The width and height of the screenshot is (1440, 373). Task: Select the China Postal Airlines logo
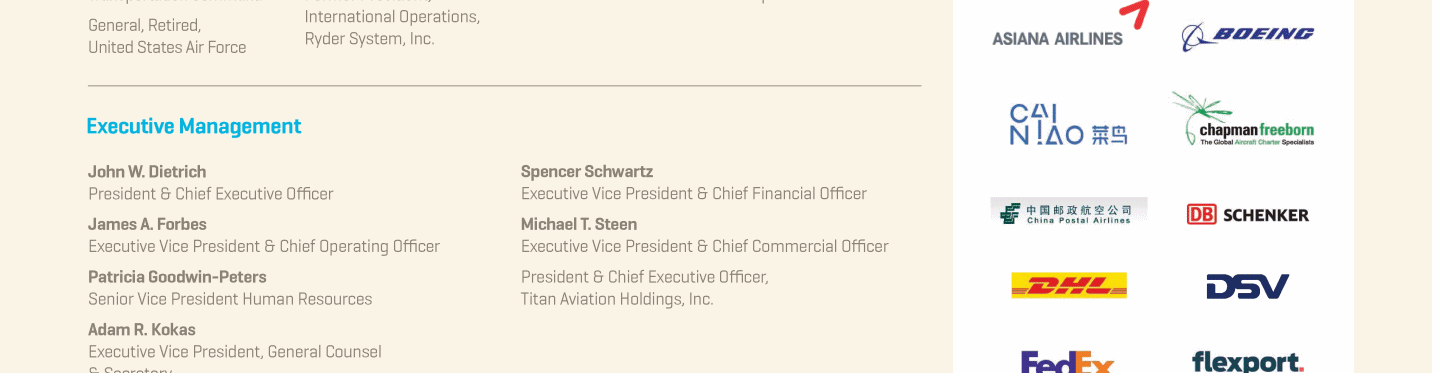pos(1069,211)
